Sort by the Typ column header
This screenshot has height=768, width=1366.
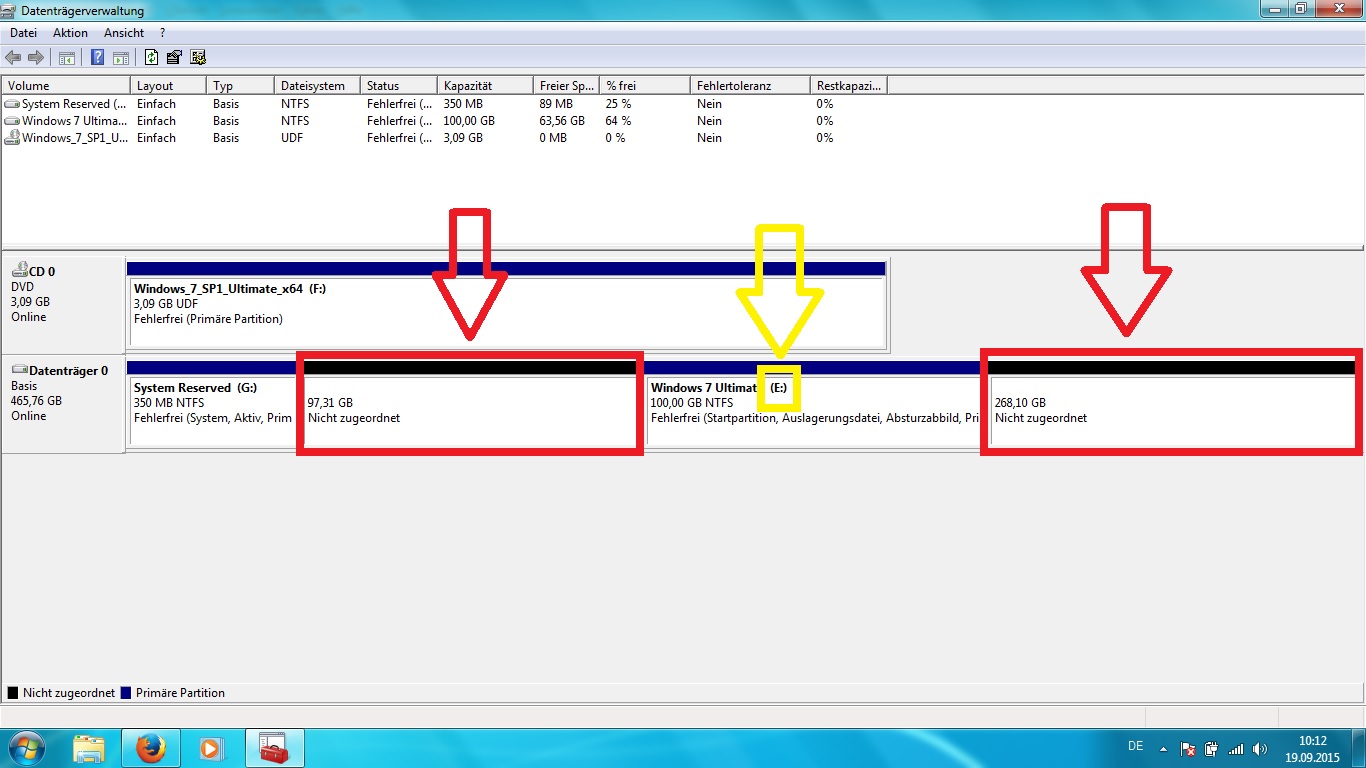tap(240, 86)
